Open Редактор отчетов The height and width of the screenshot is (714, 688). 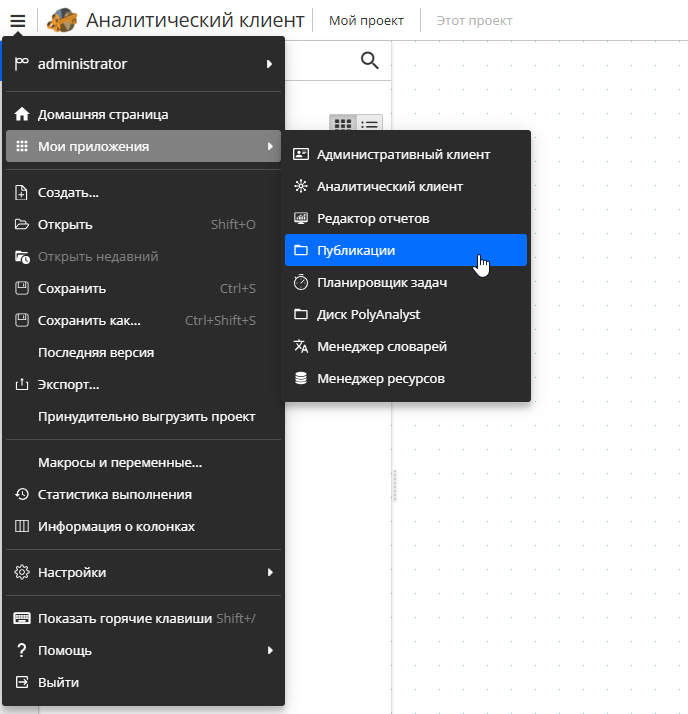point(406,219)
